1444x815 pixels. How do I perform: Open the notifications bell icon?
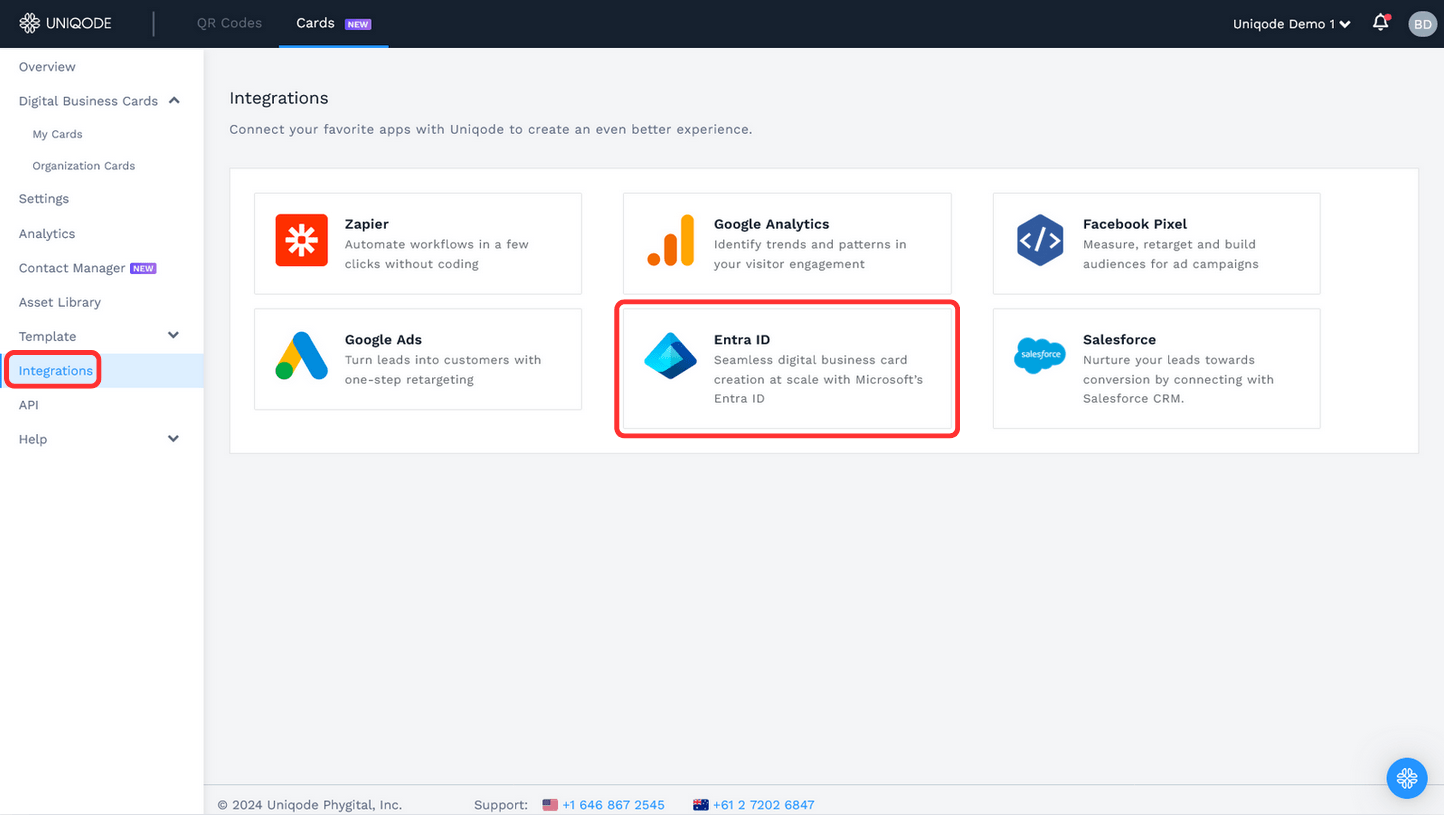[1380, 22]
